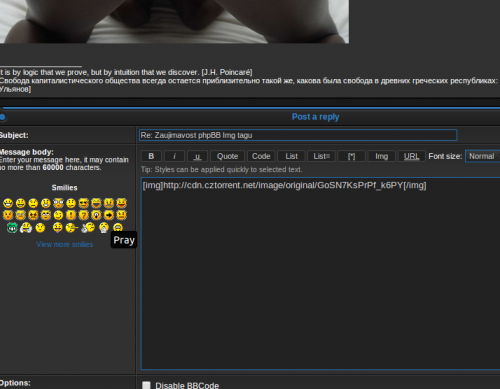Click the 'Smilies' heading label
This screenshot has height=389, width=500.
[x=64, y=188]
